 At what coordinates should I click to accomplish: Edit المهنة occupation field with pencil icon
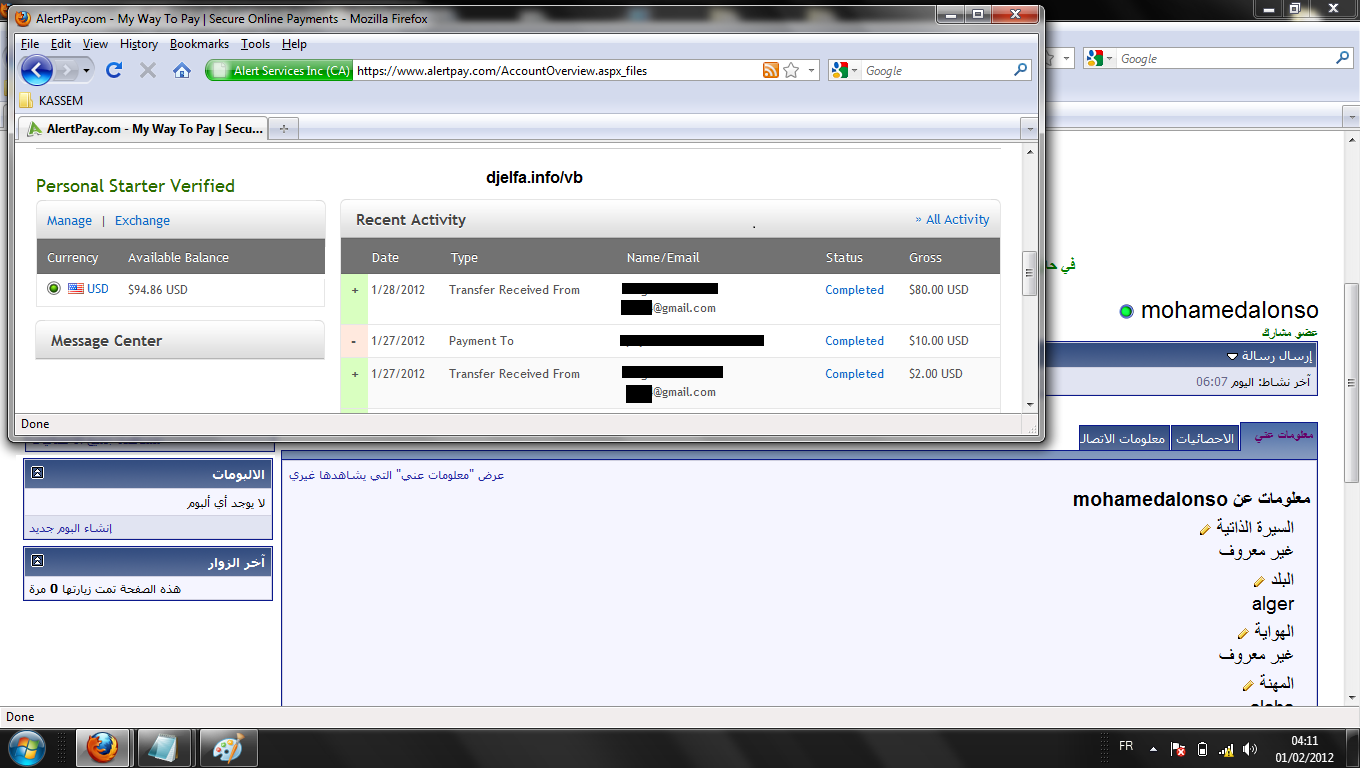coord(1248,686)
